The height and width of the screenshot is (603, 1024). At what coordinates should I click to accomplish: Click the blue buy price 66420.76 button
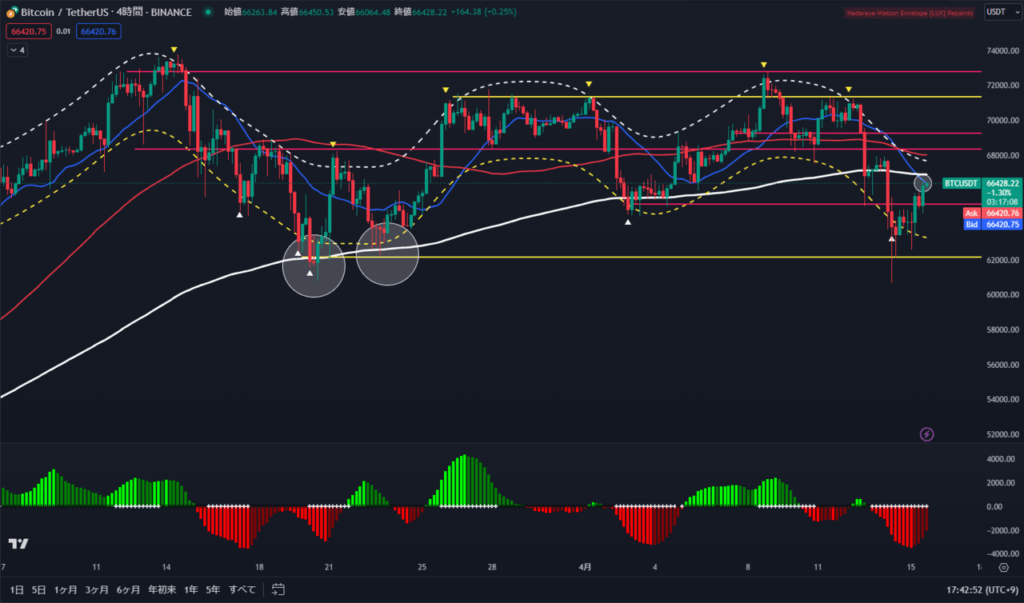[99, 31]
